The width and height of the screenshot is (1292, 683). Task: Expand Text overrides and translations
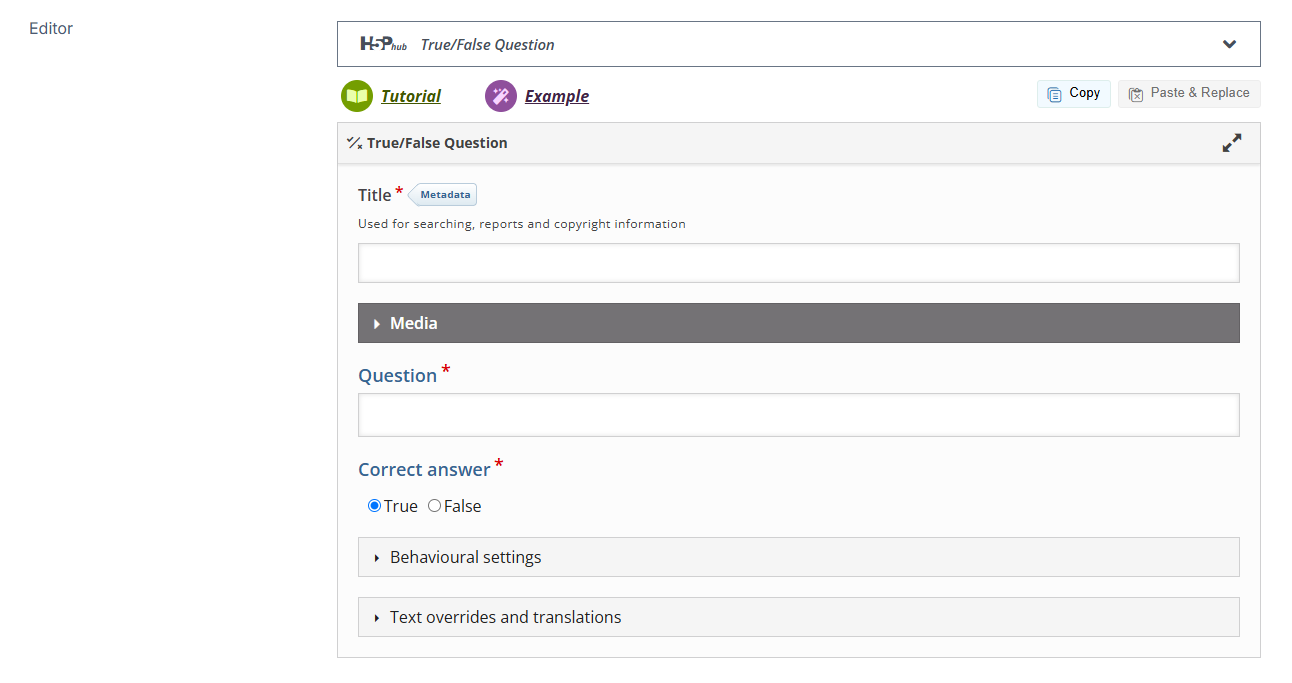pos(799,617)
